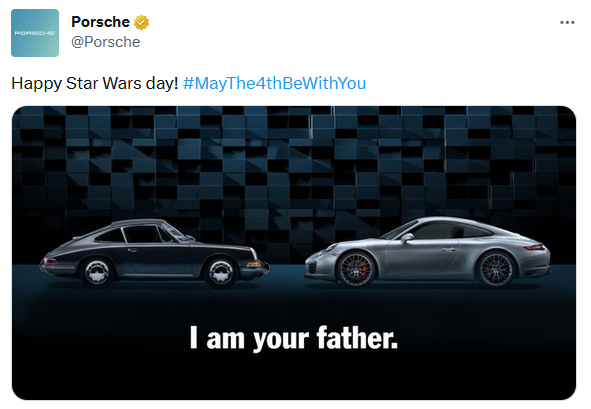The height and width of the screenshot is (409, 591).
Task: Click the classic black Porsche 911 in the image
Action: (x=154, y=253)
